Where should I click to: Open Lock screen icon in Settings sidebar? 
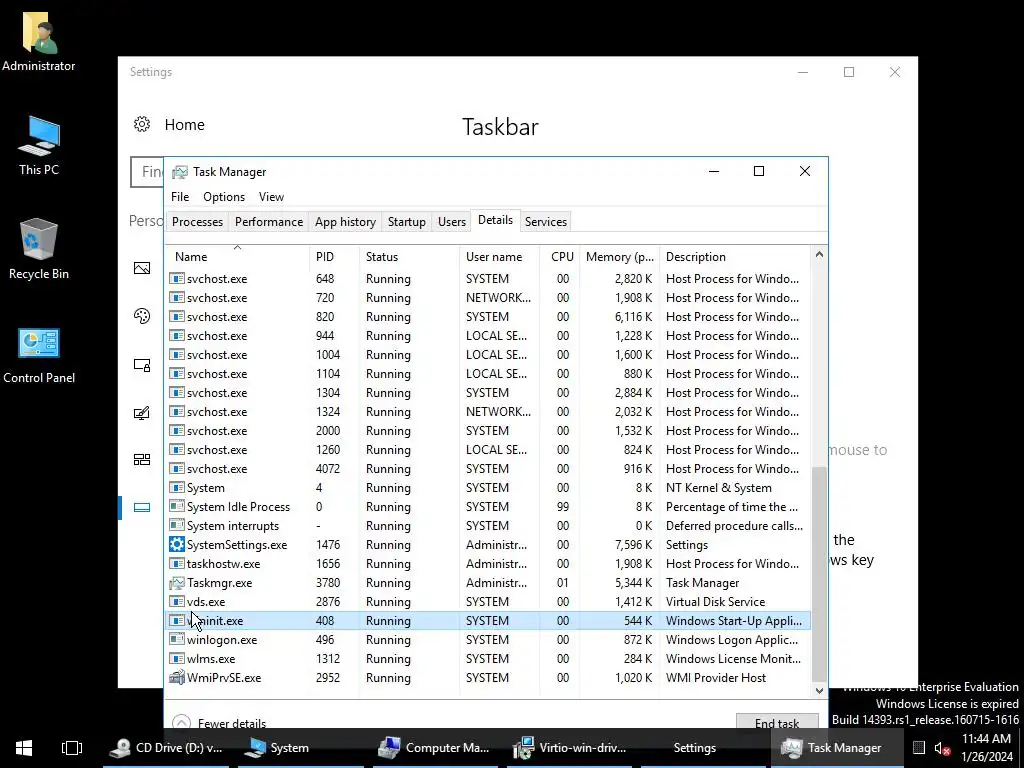click(142, 365)
